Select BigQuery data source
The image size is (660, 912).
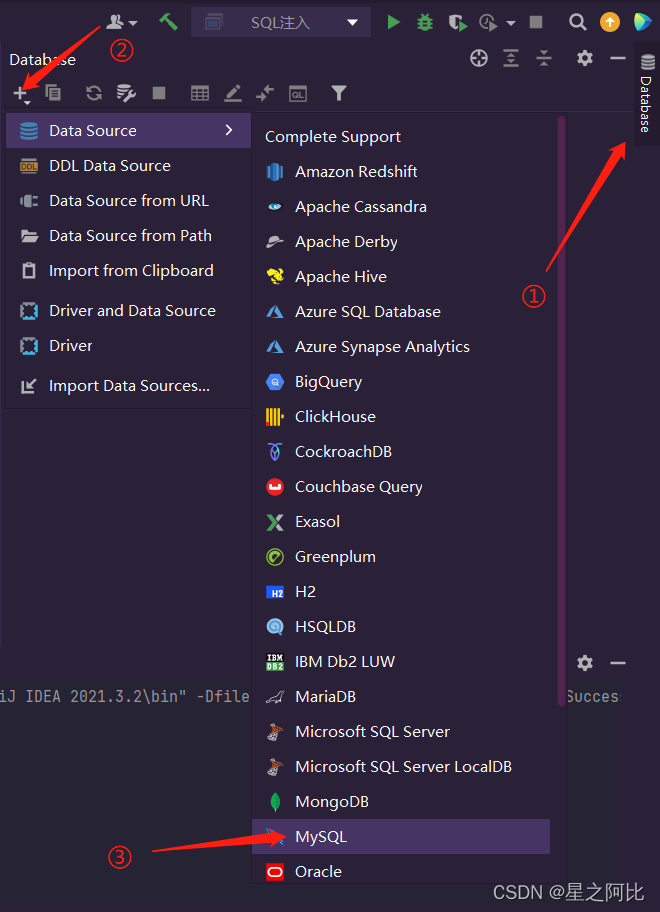[401, 382]
